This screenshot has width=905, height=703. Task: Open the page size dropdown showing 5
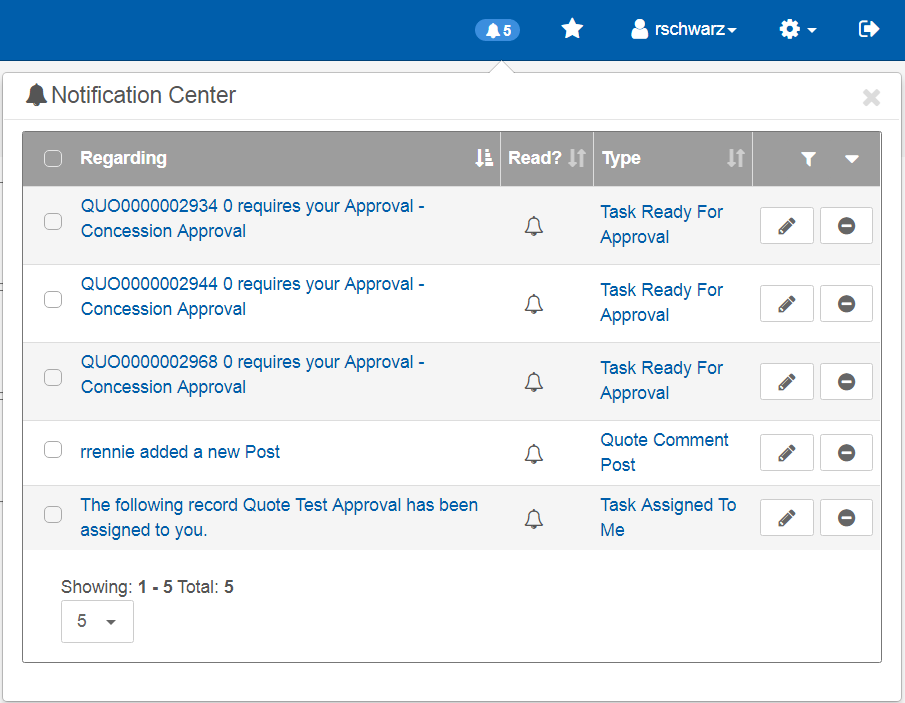pos(97,621)
